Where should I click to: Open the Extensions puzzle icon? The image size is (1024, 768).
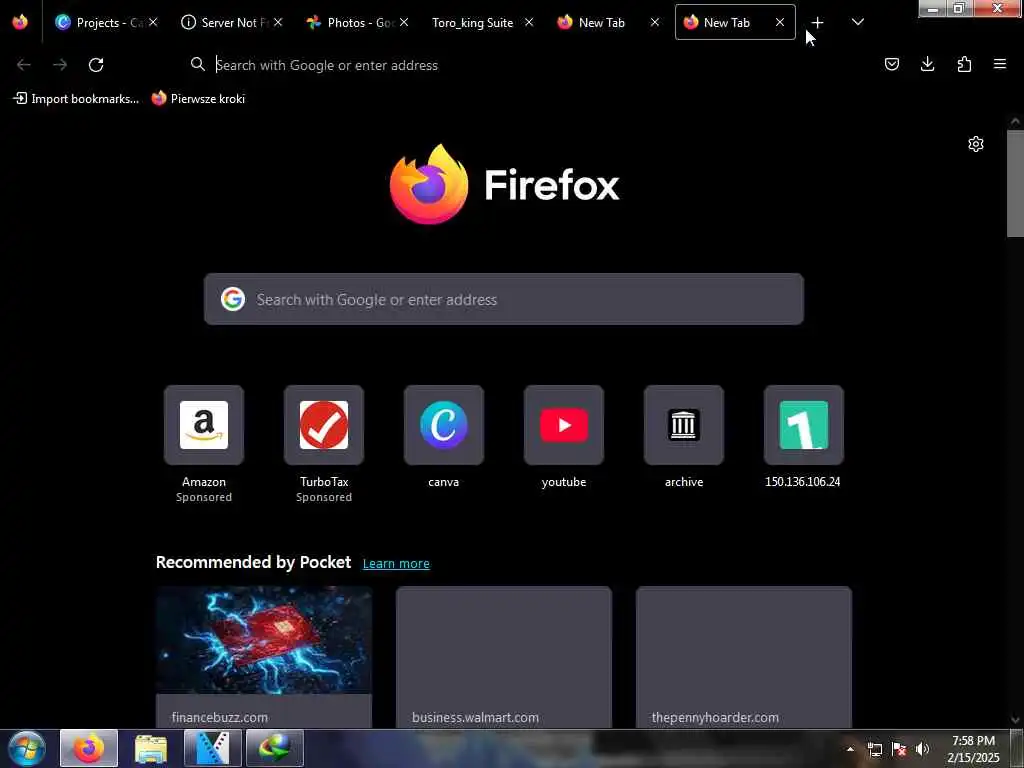(x=964, y=64)
